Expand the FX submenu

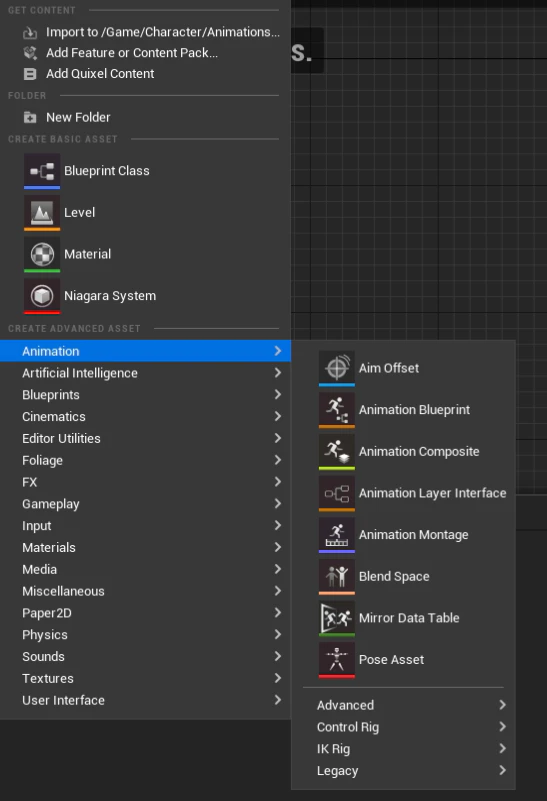click(x=146, y=482)
